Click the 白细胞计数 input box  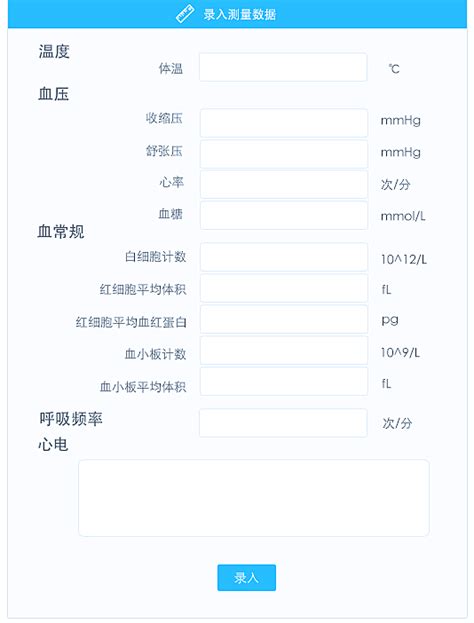point(284,257)
